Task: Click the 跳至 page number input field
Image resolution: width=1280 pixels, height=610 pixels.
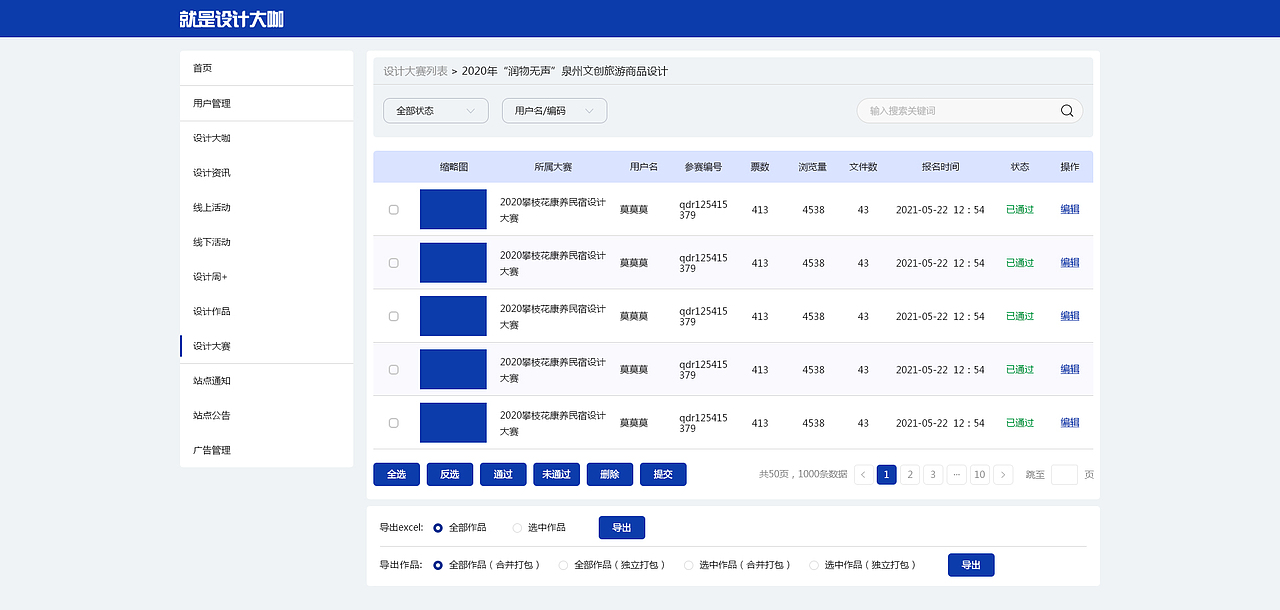Action: (1064, 474)
